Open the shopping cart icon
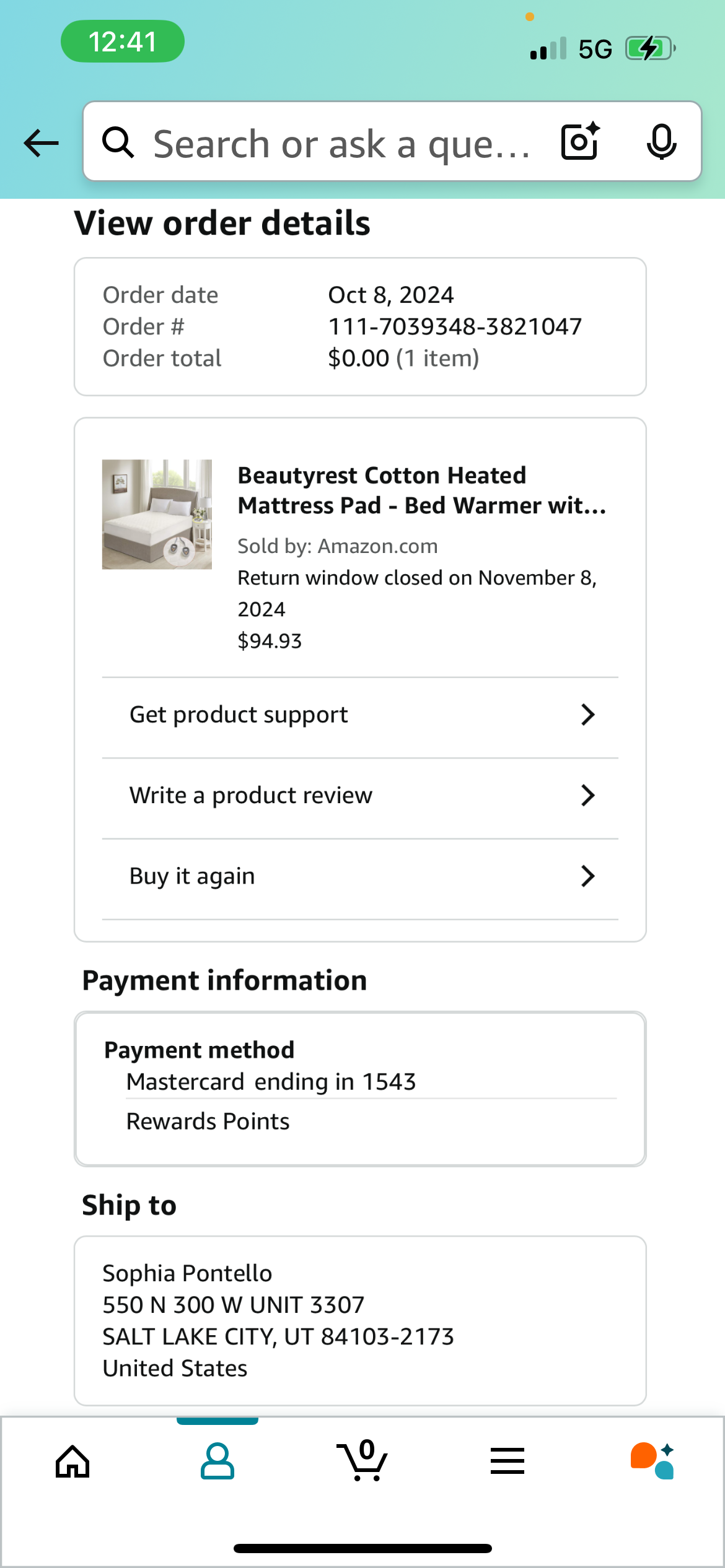 pyautogui.click(x=362, y=1460)
